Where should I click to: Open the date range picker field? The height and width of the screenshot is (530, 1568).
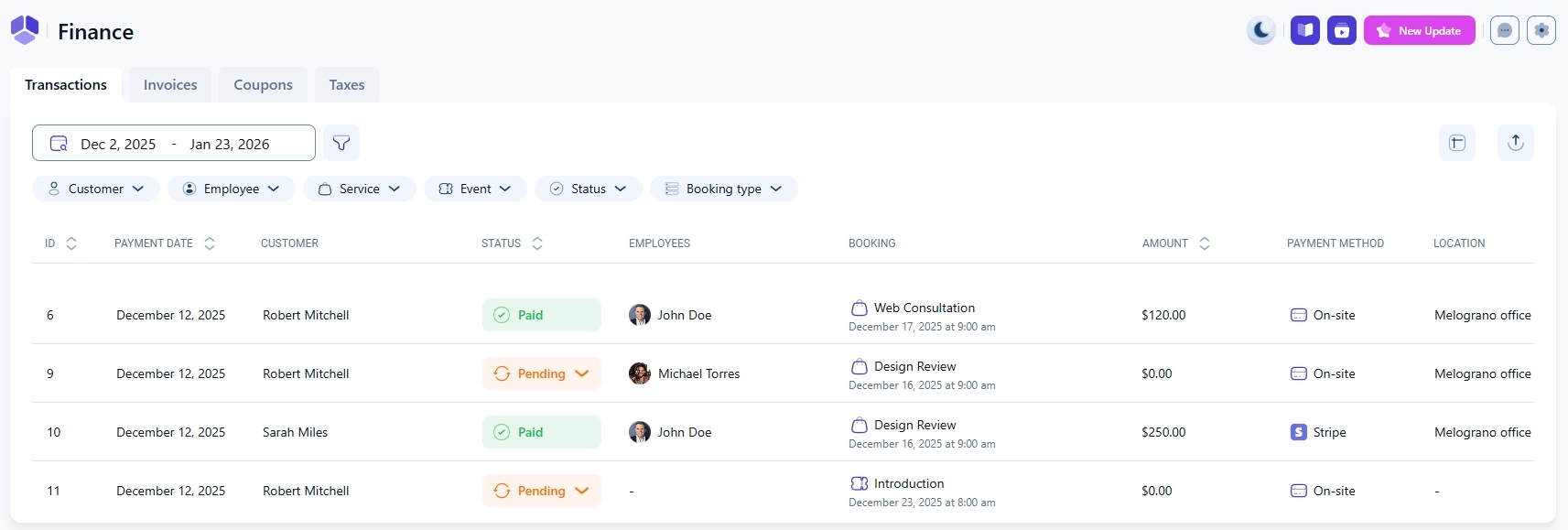[x=174, y=144]
